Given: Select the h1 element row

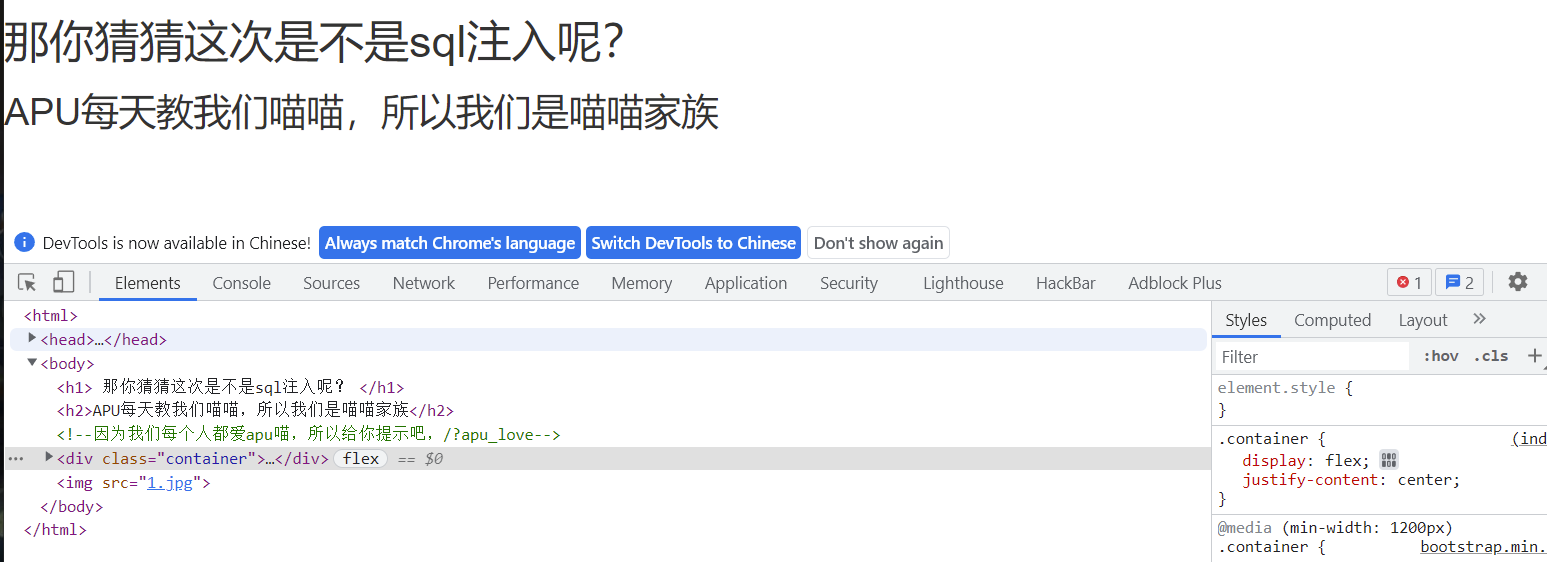Looking at the screenshot, I should click(x=231, y=387).
